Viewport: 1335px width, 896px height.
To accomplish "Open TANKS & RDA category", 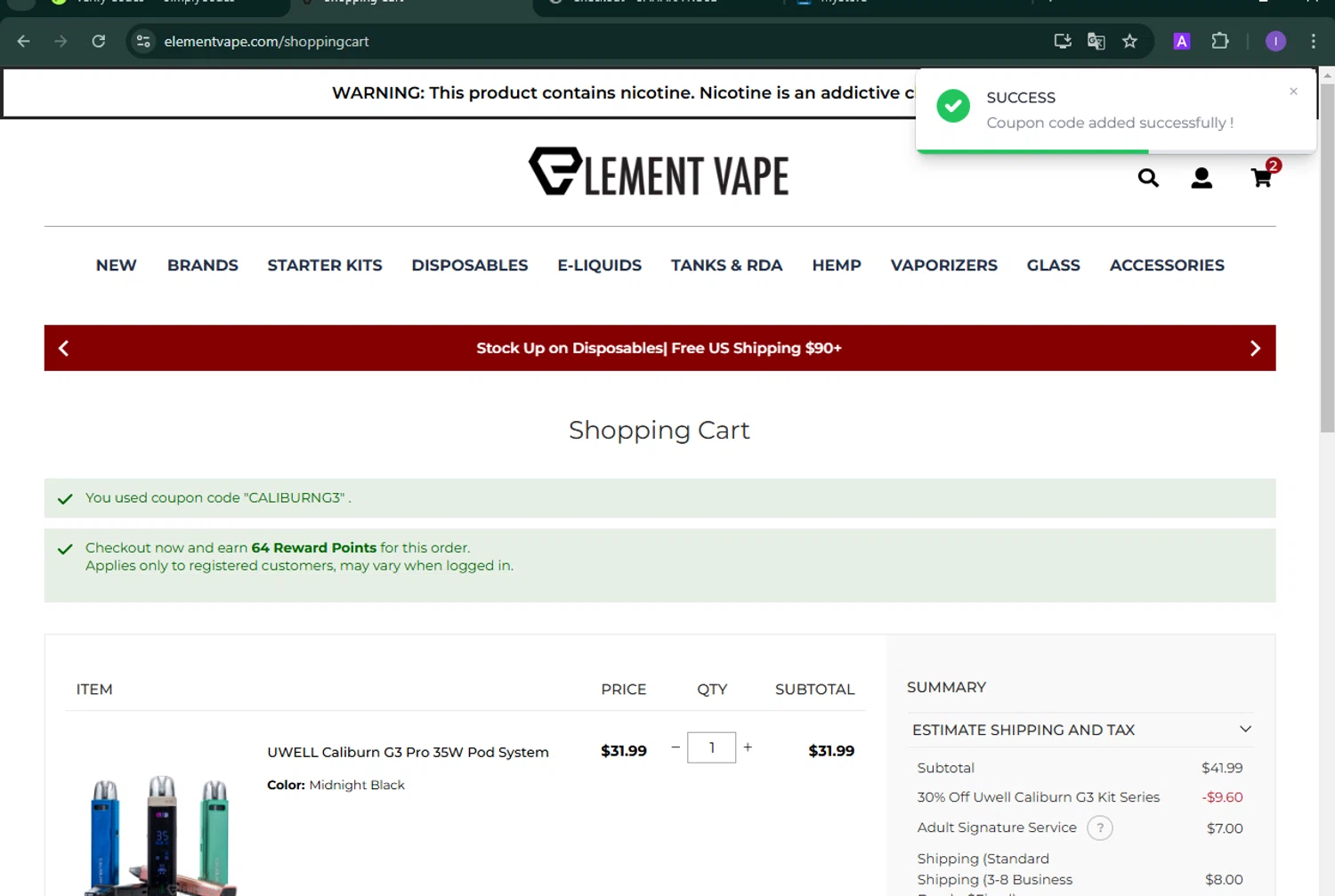I will pyautogui.click(x=727, y=265).
